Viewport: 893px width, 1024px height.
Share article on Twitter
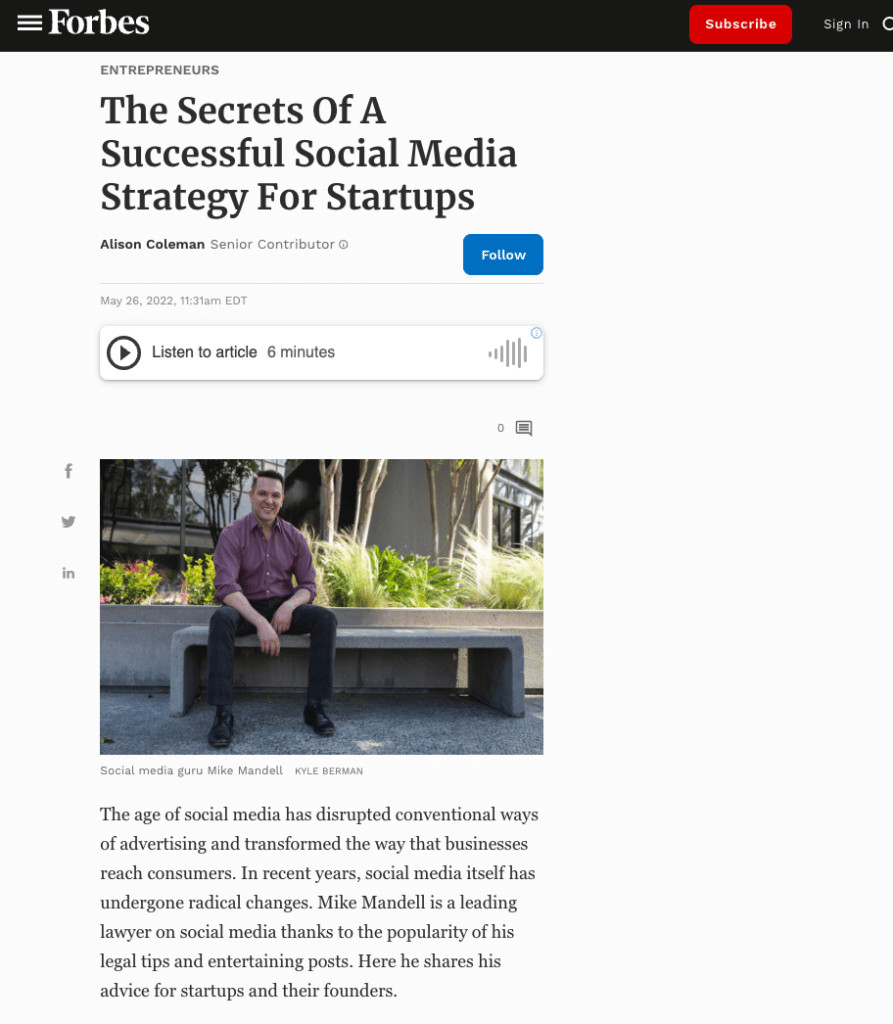69,521
